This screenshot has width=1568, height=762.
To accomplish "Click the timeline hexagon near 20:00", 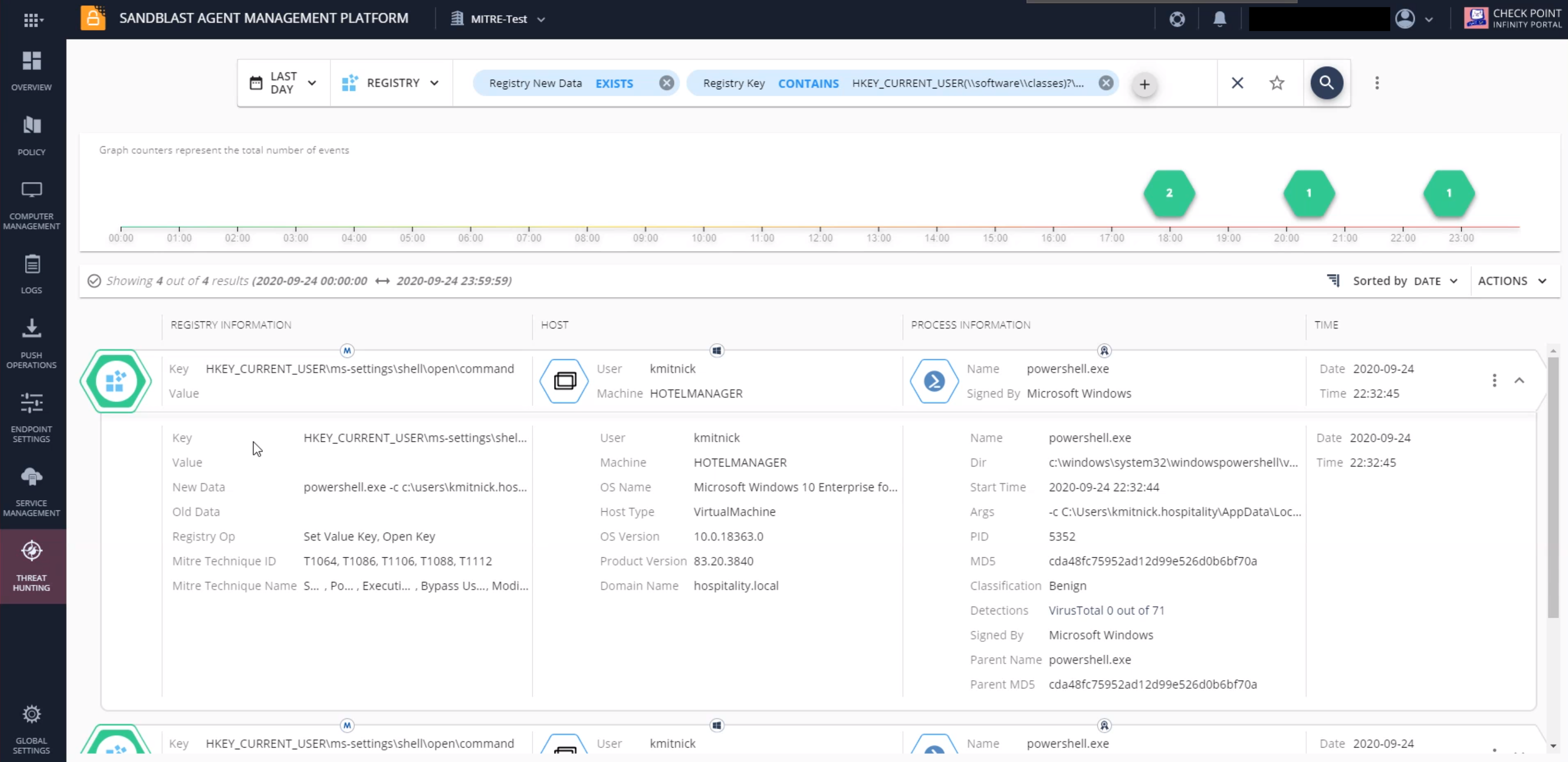I will coord(1309,193).
